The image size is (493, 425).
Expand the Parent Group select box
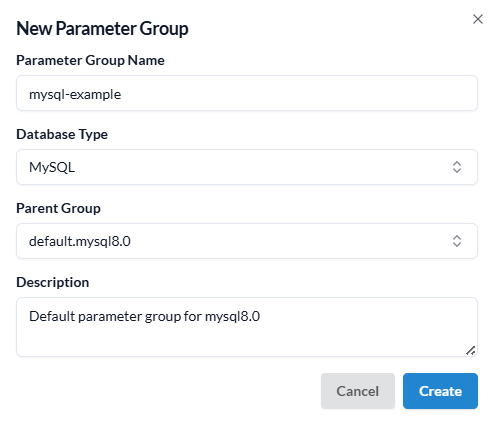click(247, 241)
